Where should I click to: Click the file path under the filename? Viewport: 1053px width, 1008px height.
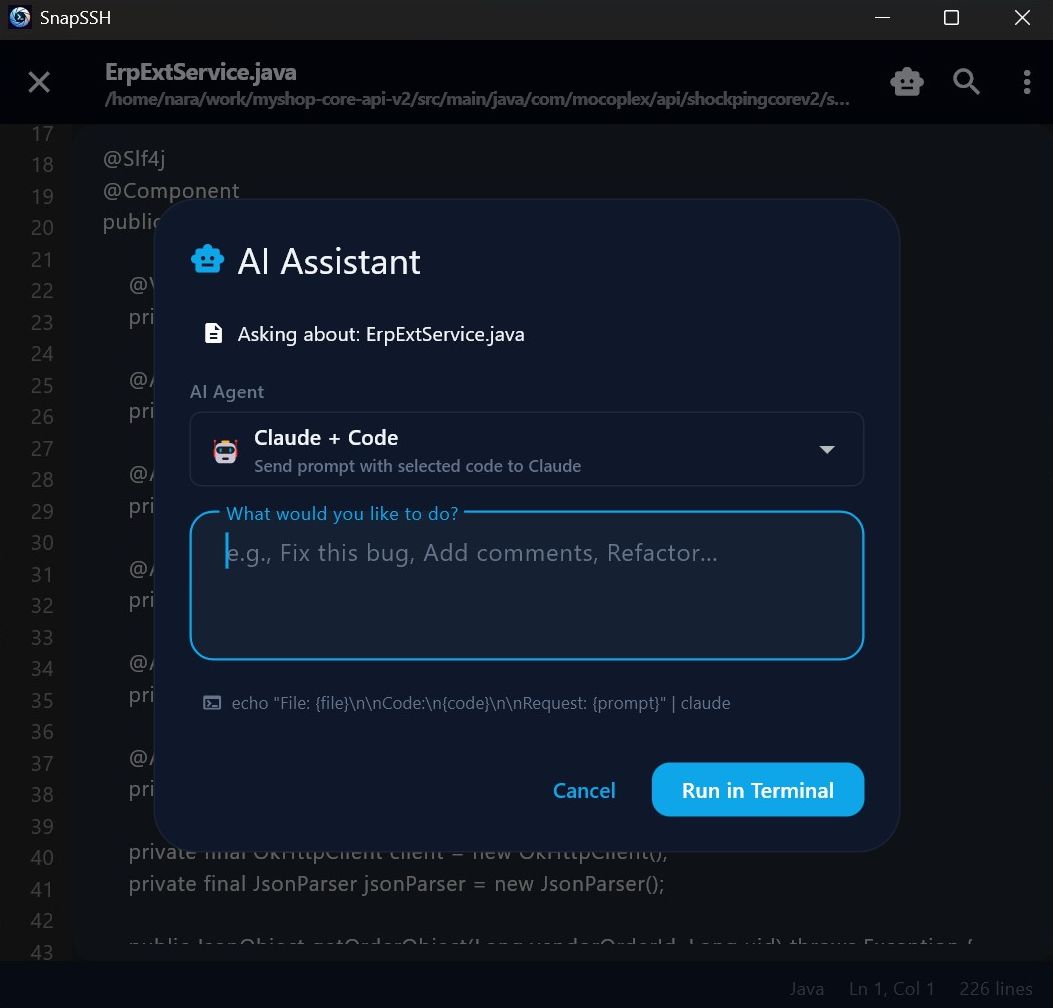[x=477, y=99]
